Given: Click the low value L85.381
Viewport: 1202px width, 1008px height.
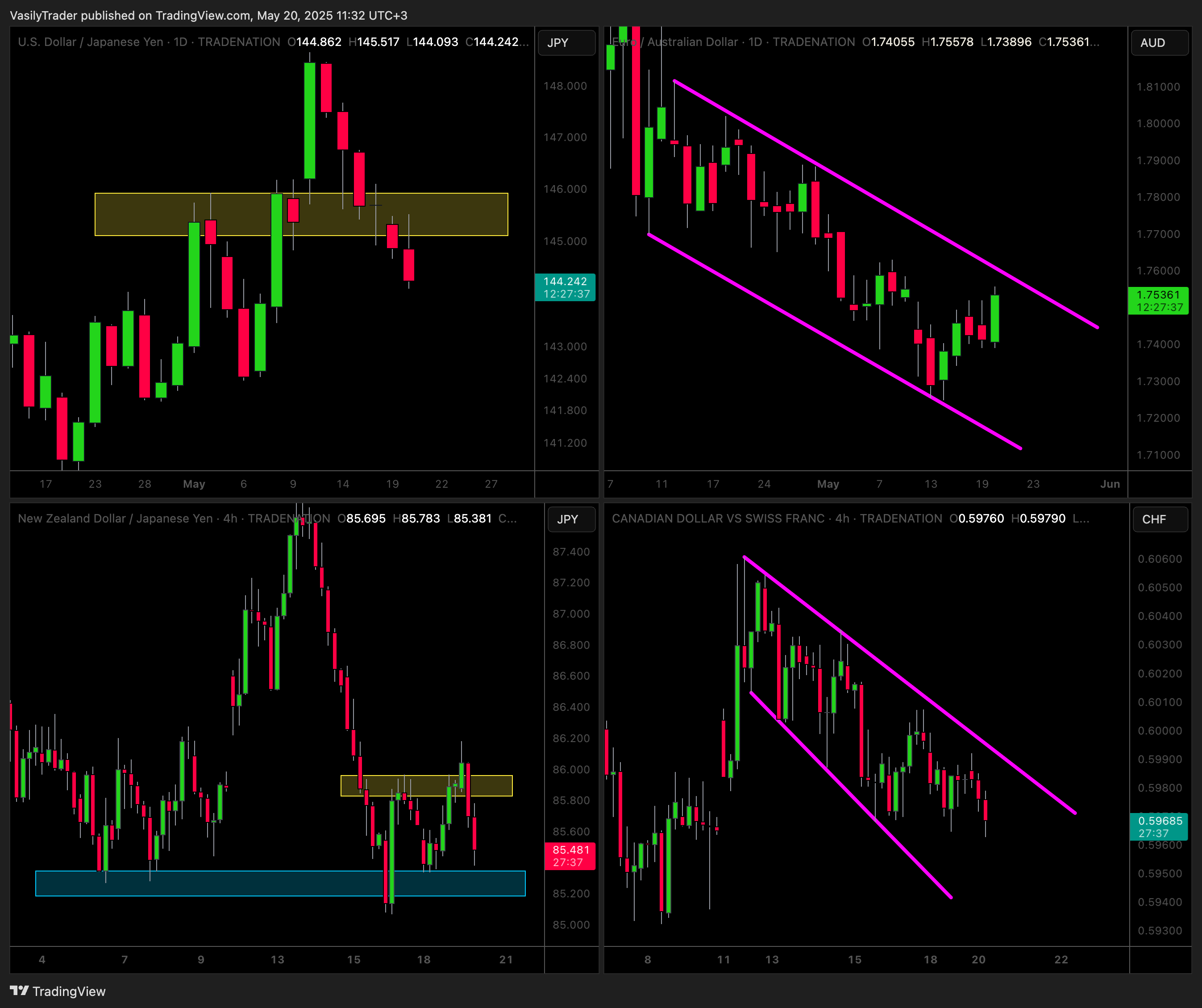Looking at the screenshot, I should [x=470, y=519].
